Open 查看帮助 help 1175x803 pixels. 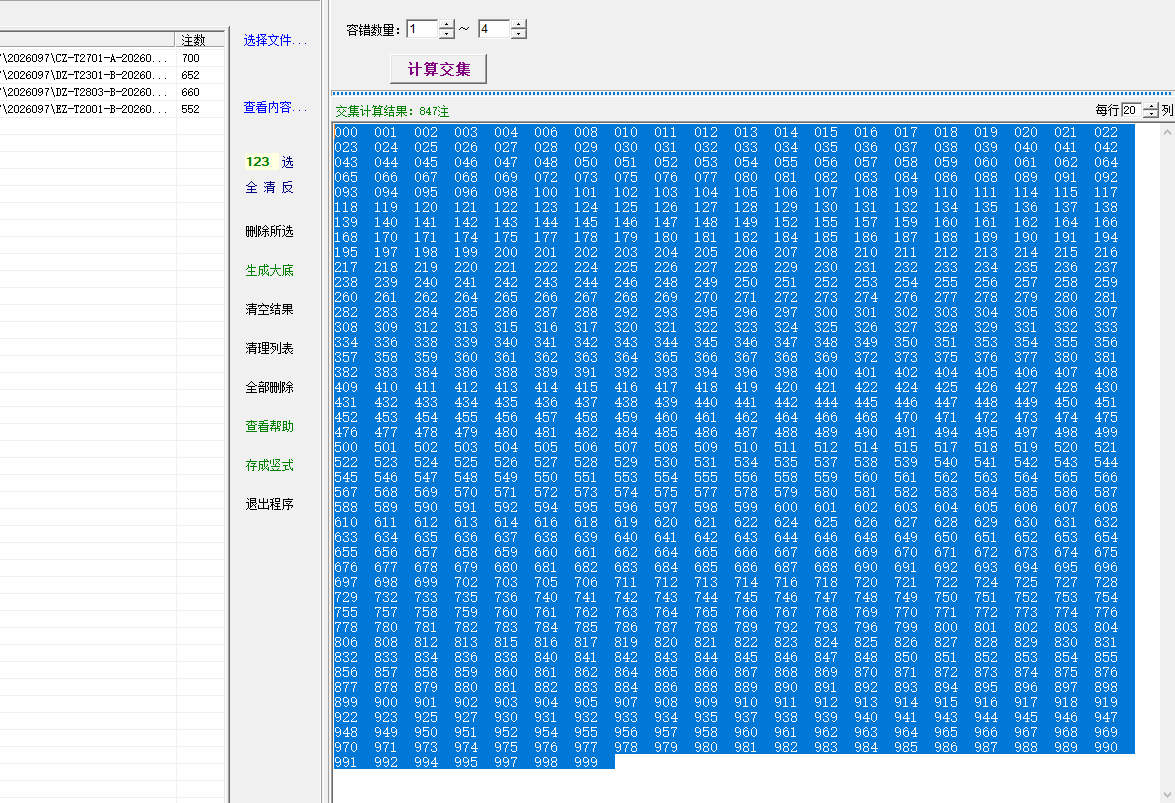269,426
